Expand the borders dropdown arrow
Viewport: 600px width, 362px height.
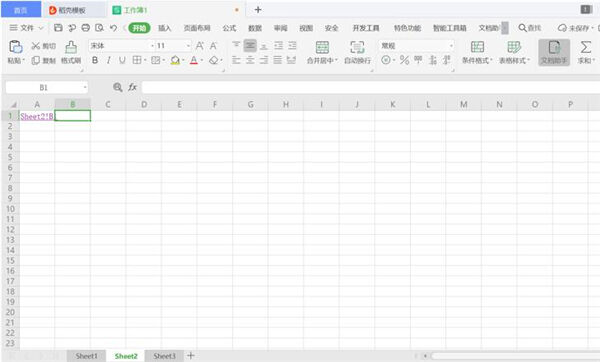145,60
